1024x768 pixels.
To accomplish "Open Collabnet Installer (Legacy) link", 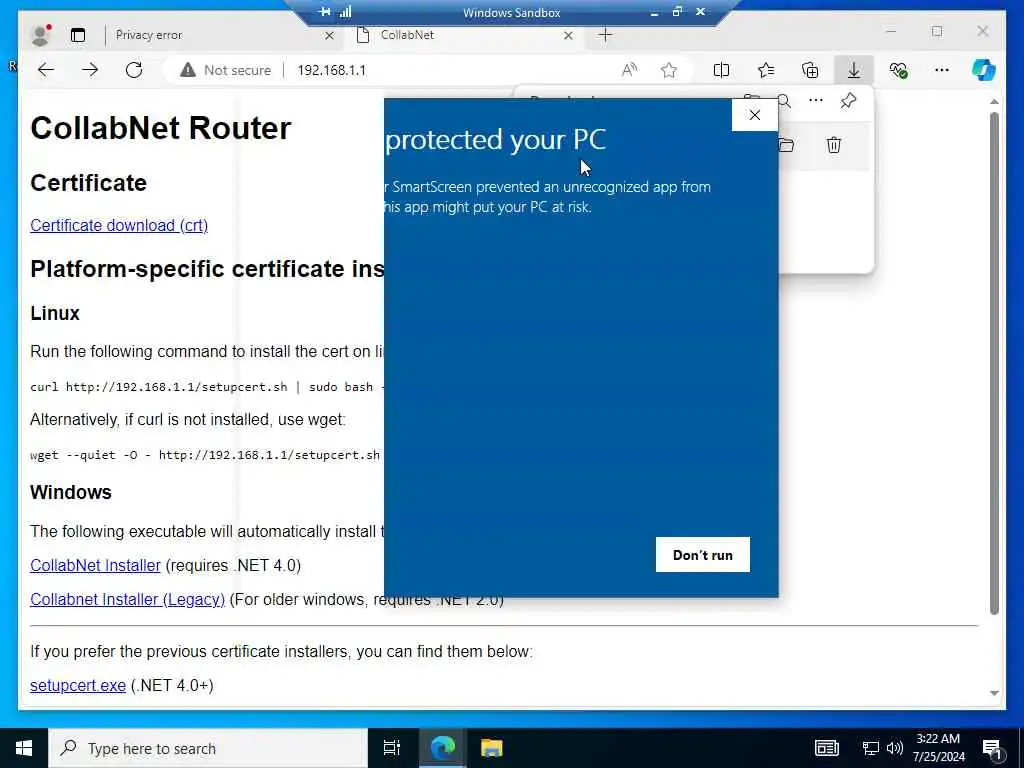I will coord(127,600).
